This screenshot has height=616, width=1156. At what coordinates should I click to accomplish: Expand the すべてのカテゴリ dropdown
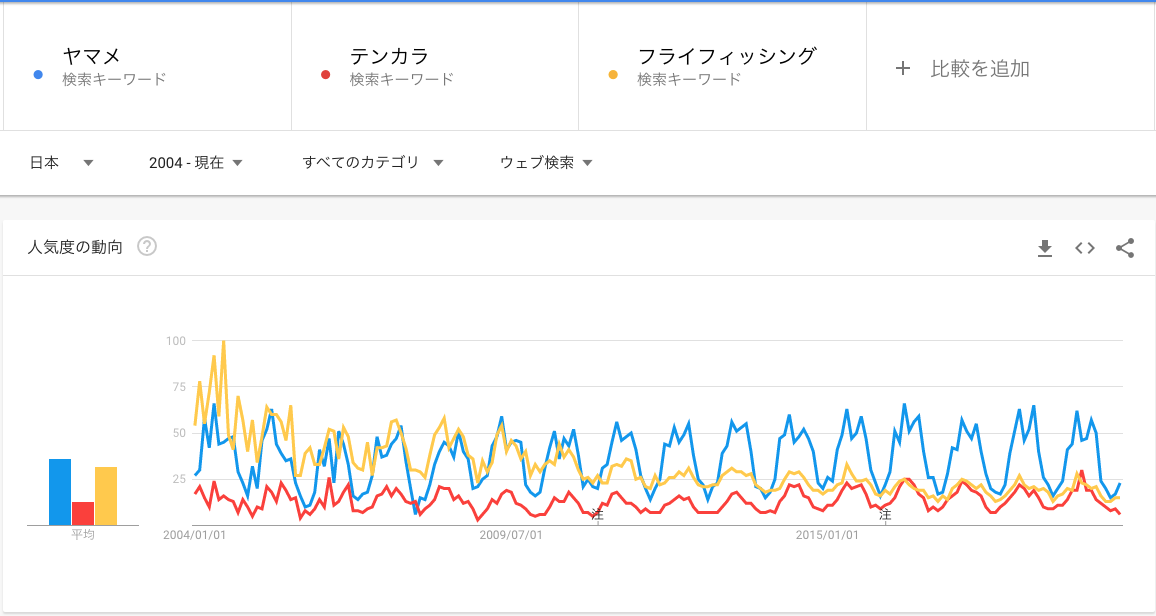point(373,163)
